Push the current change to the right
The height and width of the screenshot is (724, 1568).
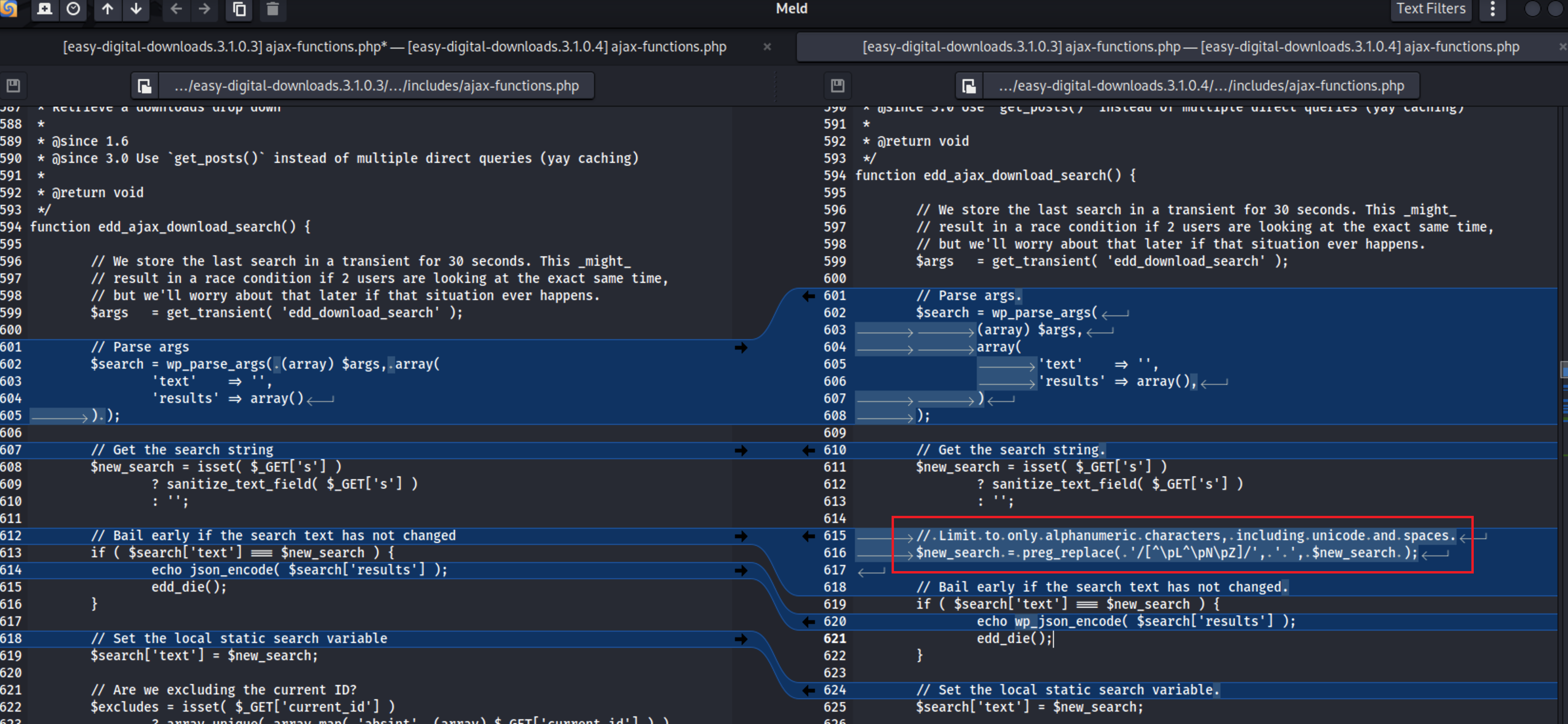(205, 9)
